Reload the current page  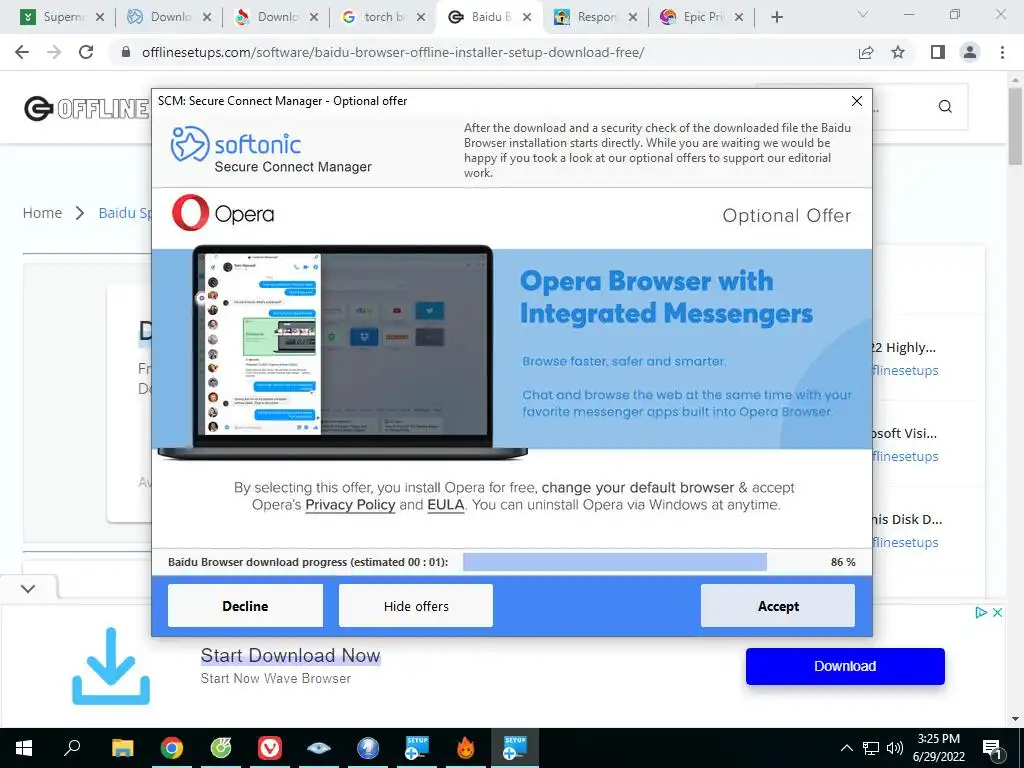86,52
